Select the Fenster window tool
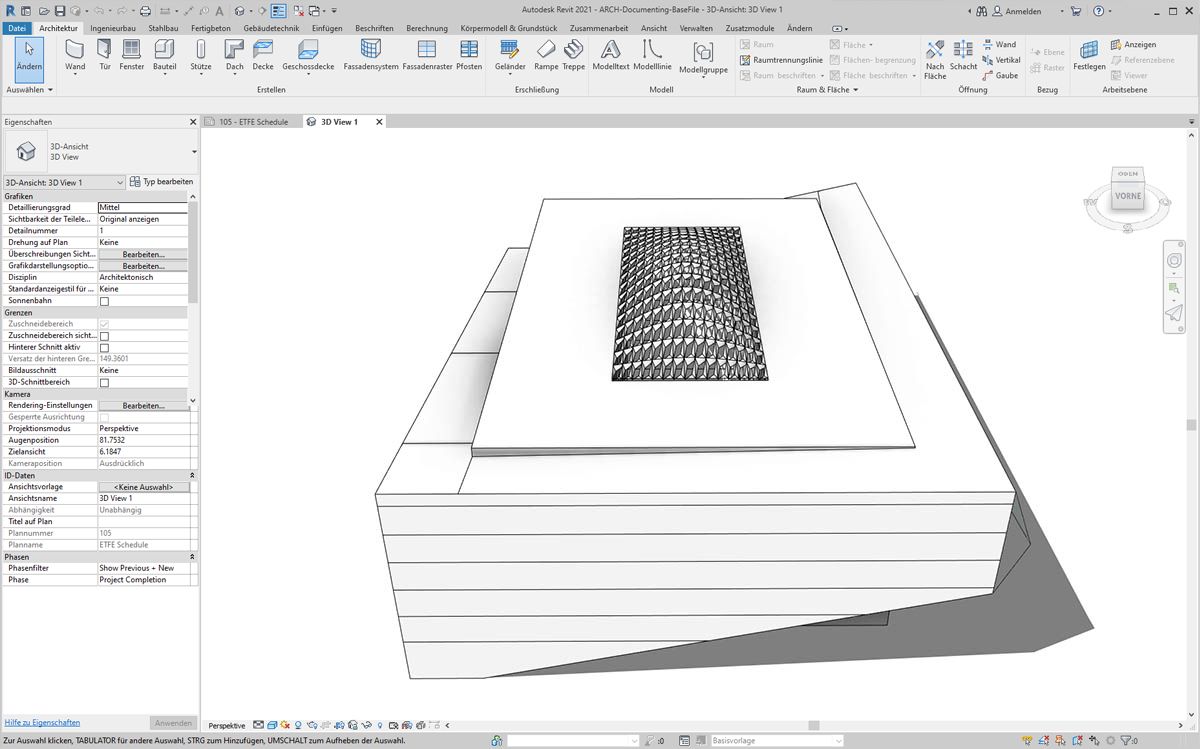 click(131, 55)
